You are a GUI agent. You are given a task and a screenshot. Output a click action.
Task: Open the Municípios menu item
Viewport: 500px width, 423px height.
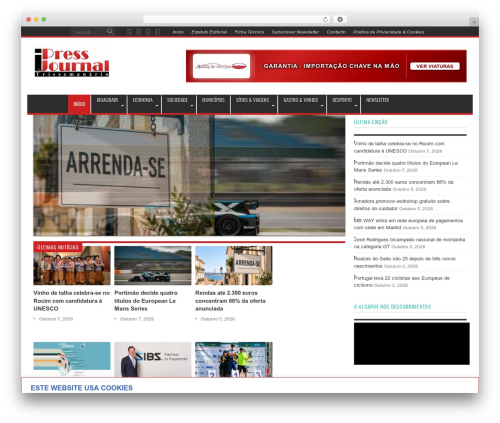(213, 100)
